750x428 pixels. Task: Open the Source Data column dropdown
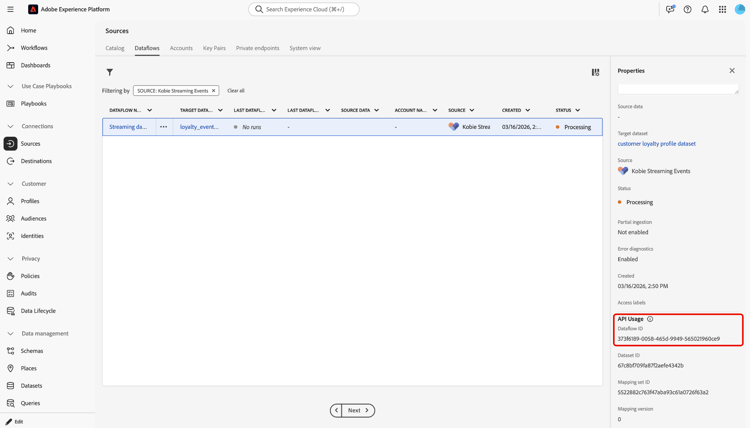(376, 110)
